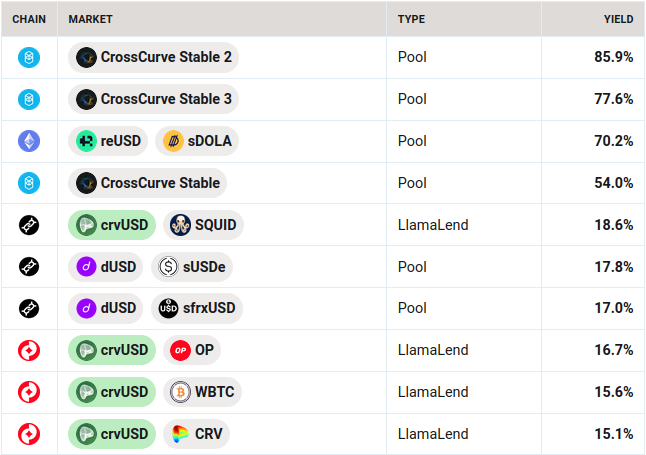Screen dimensions: 646x455
Task: Sort table by Yield column header
Action: [x=618, y=19]
